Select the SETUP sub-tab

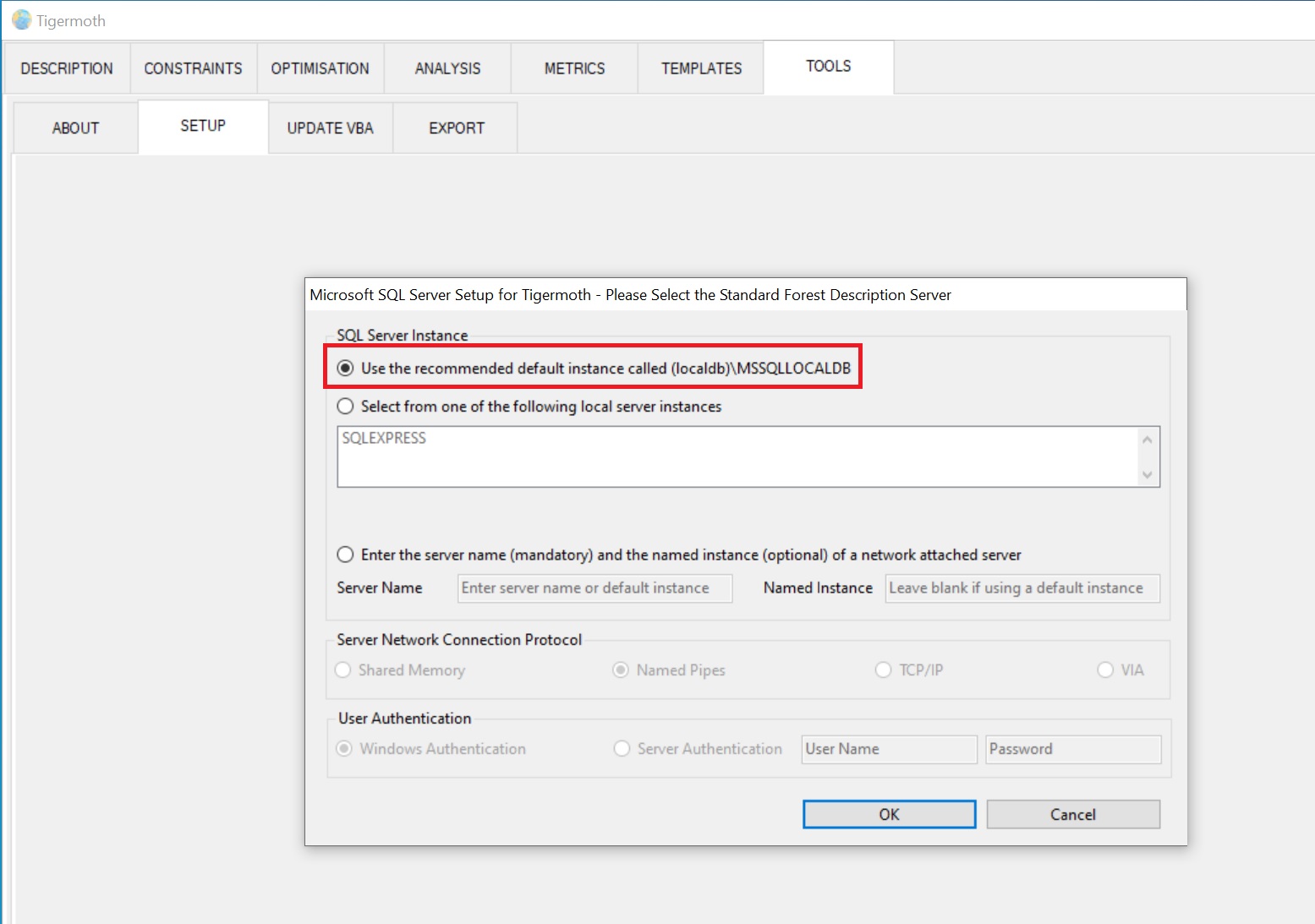coord(203,127)
